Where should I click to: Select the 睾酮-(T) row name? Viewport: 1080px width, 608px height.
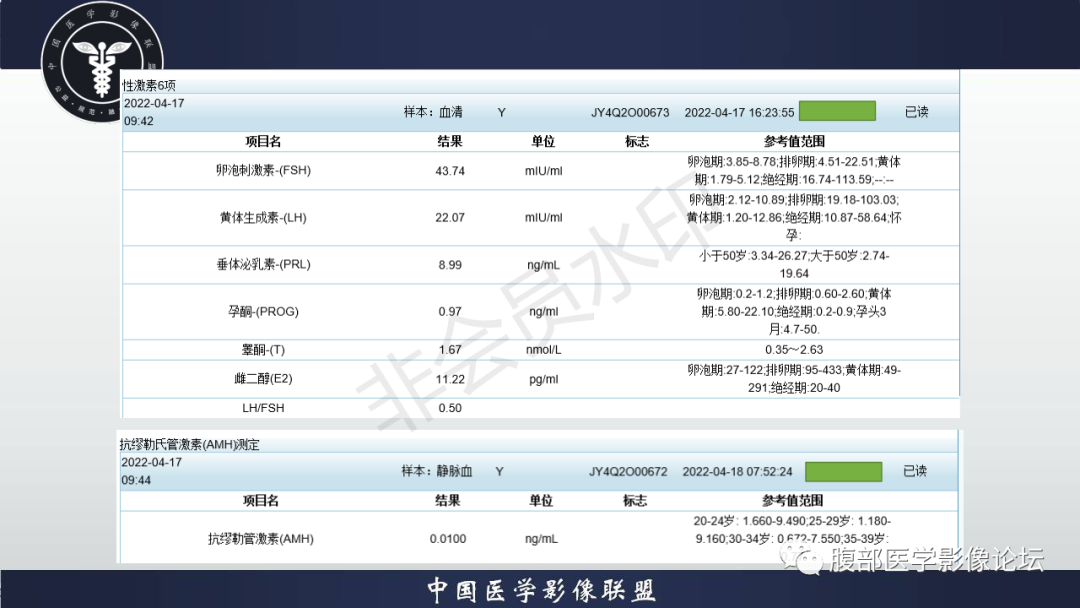click(263, 350)
